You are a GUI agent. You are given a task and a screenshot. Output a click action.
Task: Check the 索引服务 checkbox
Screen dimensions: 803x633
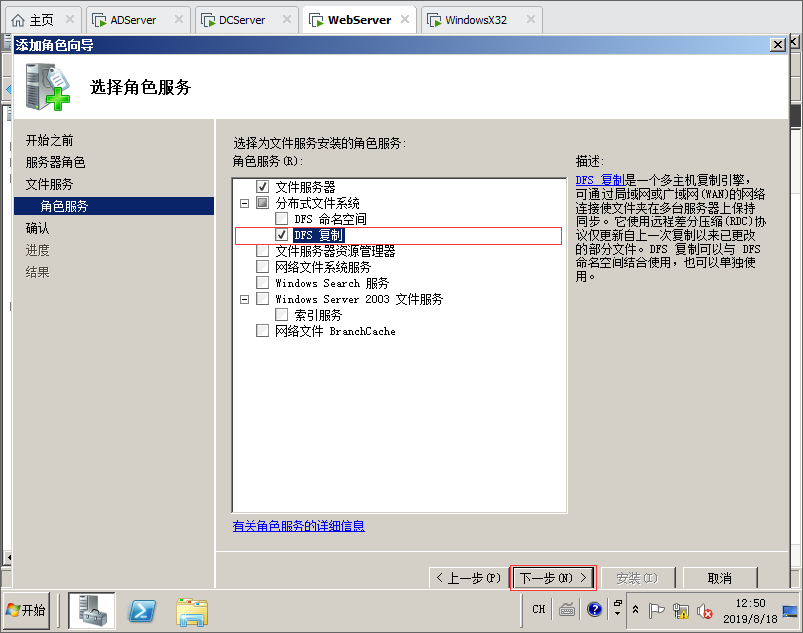tap(282, 314)
